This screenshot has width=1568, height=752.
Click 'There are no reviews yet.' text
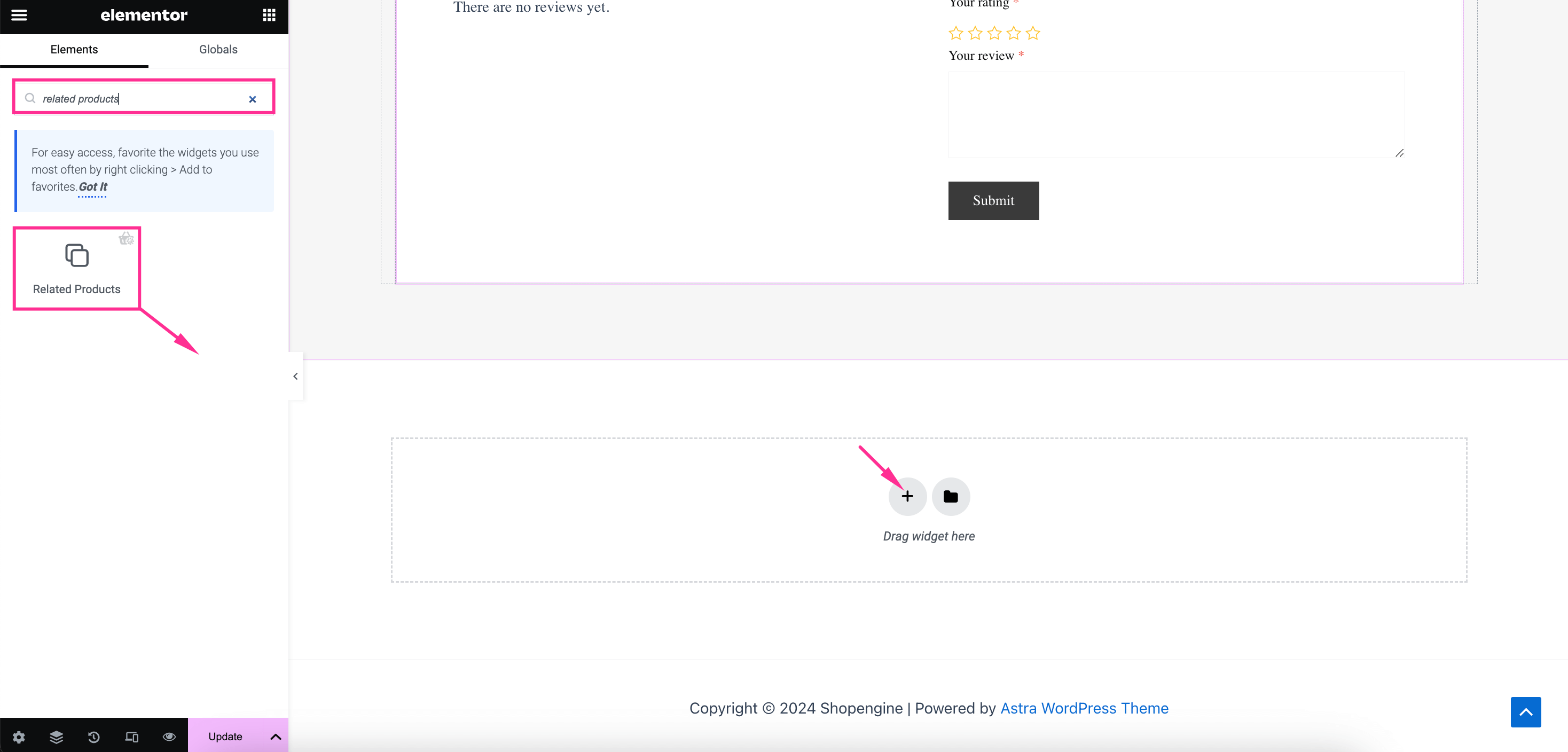point(531,7)
